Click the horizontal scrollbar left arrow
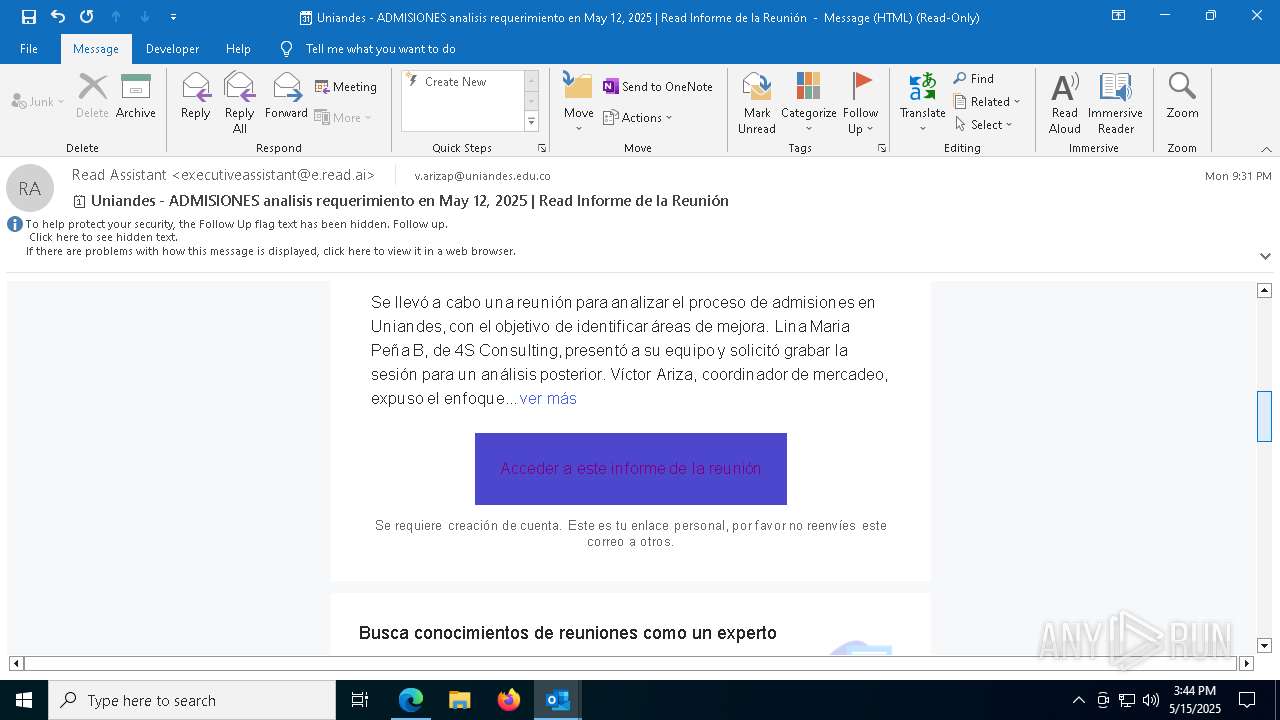1280x720 pixels. (x=16, y=663)
